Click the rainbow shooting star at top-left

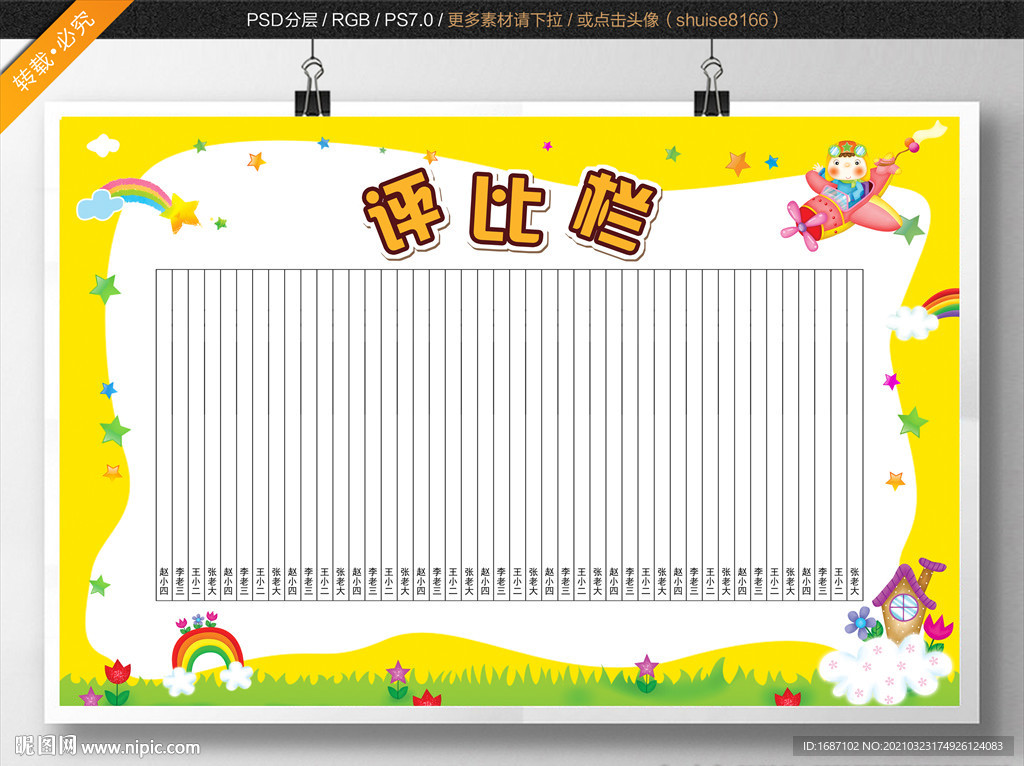click(138, 204)
